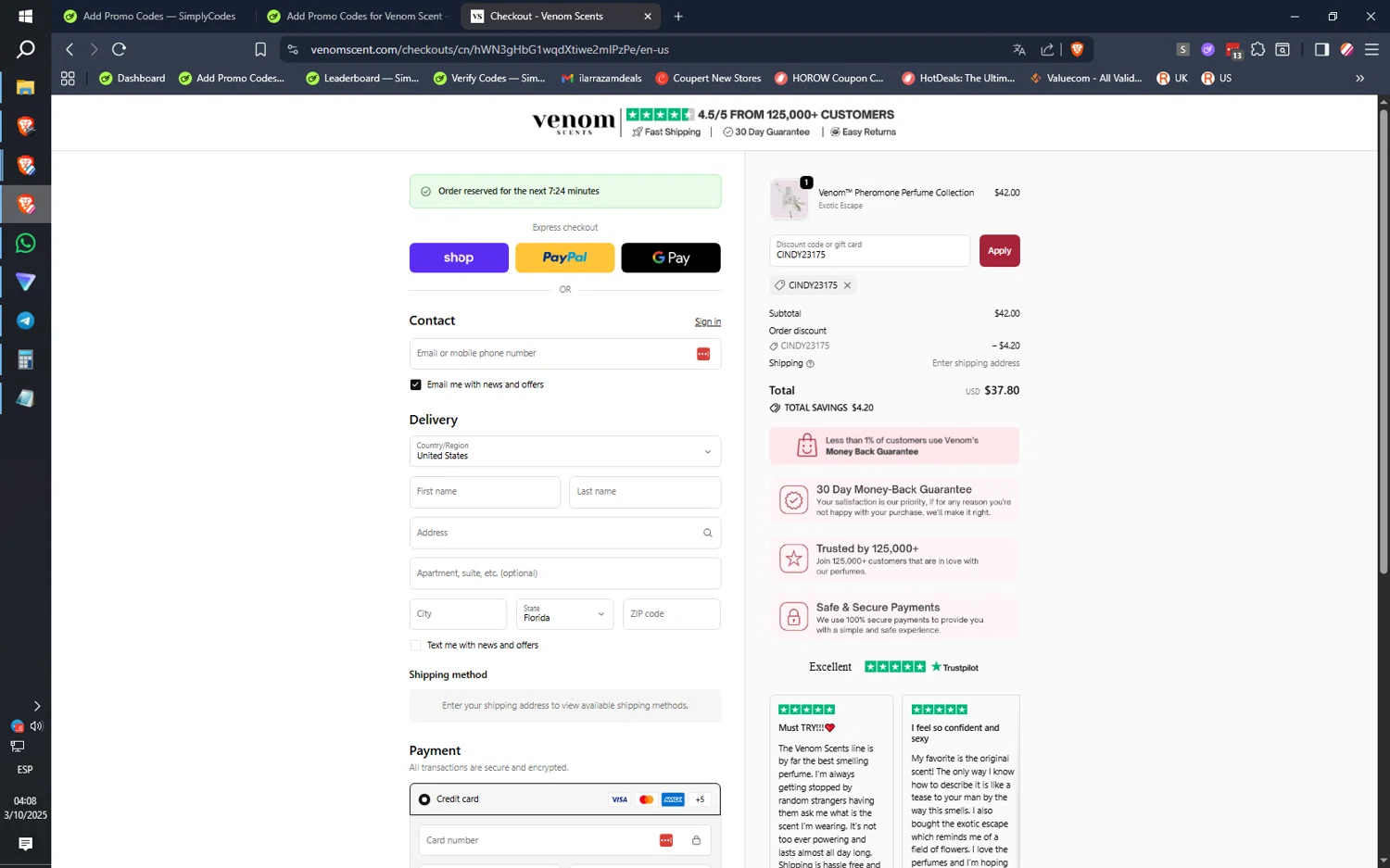Screen dimensions: 1390x868
Task: Click the share icon in the address bar
Action: [x=1047, y=49]
